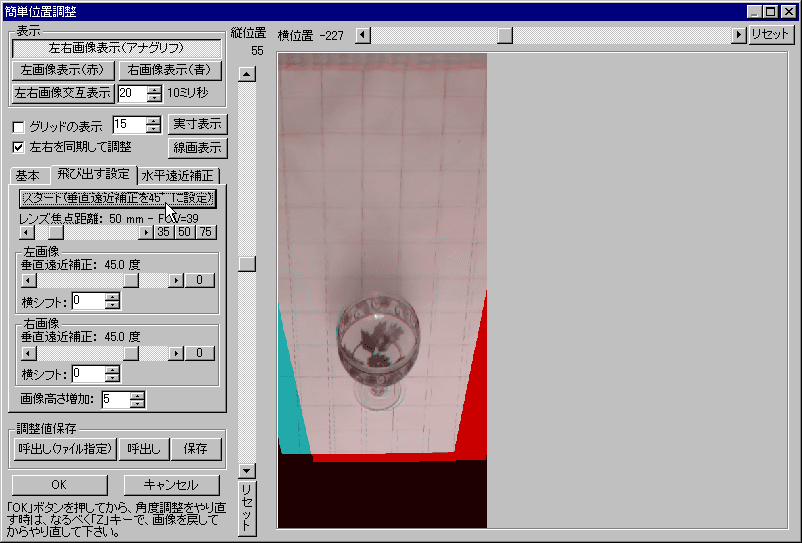Increase 左画像 横シフト value
Viewport: 802px width, 543px height.
coord(113,298)
